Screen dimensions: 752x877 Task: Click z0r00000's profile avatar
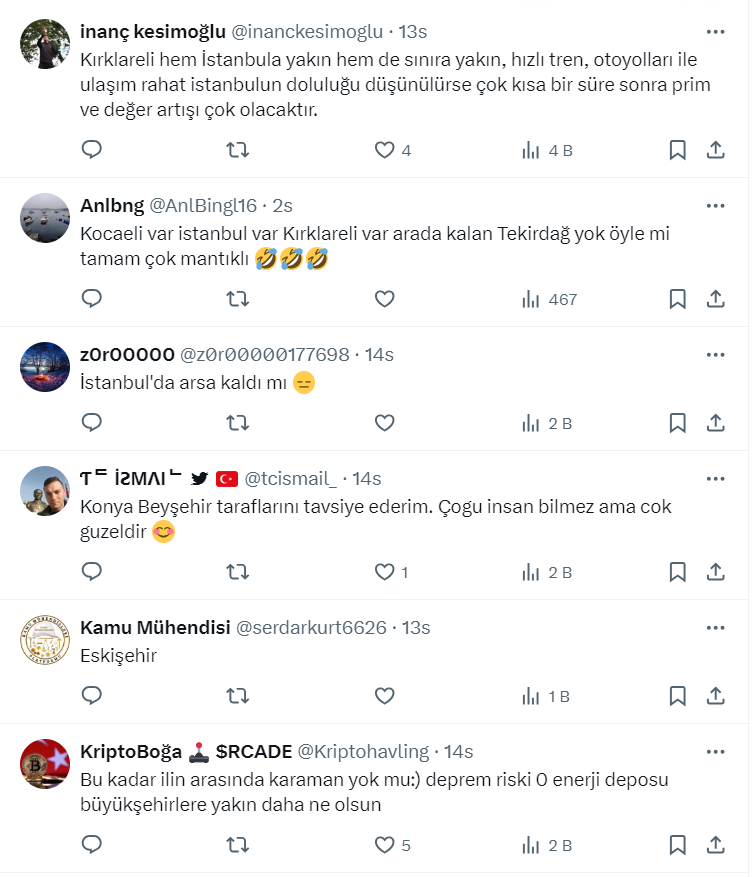click(x=45, y=367)
